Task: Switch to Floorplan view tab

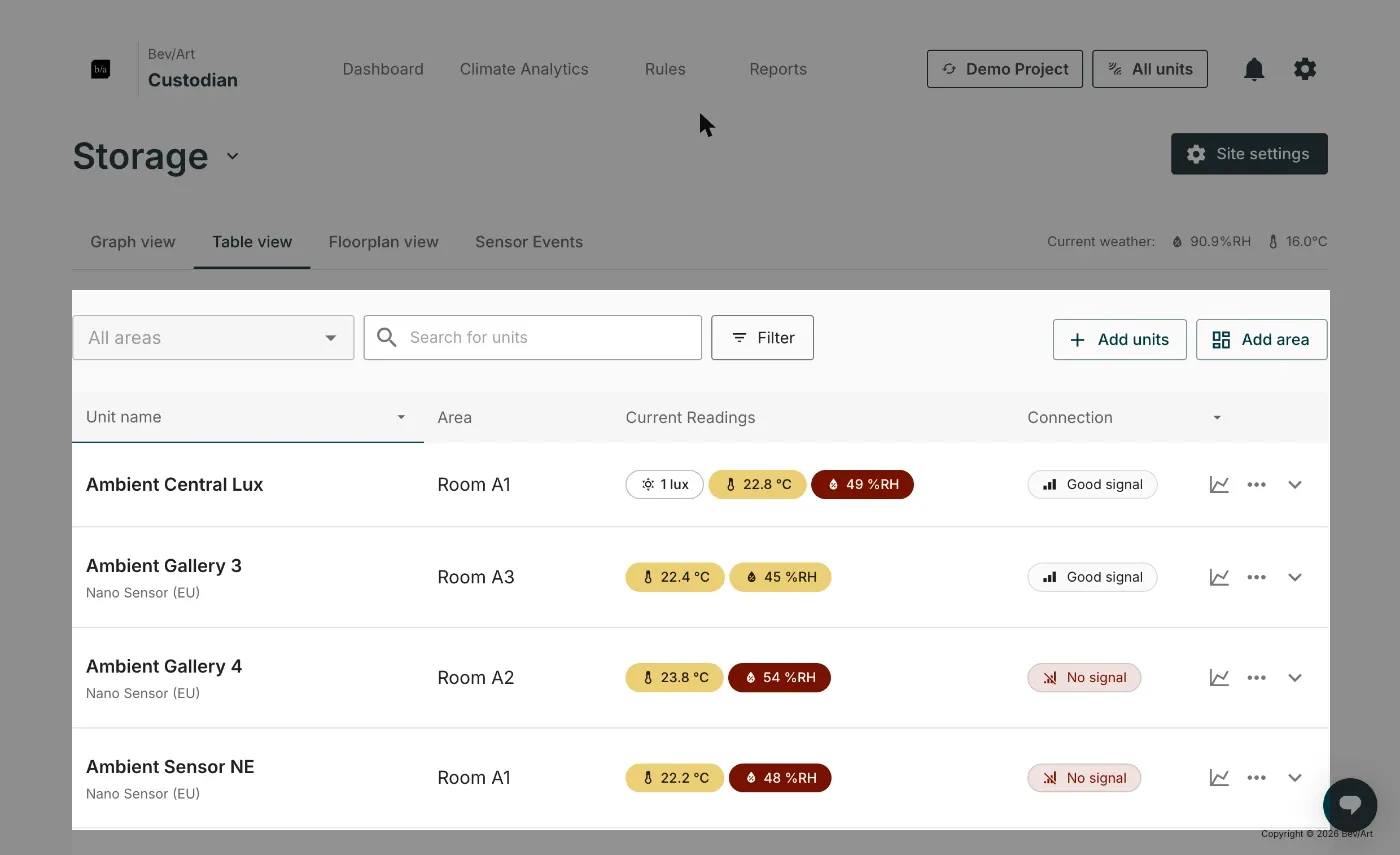Action: tap(384, 242)
